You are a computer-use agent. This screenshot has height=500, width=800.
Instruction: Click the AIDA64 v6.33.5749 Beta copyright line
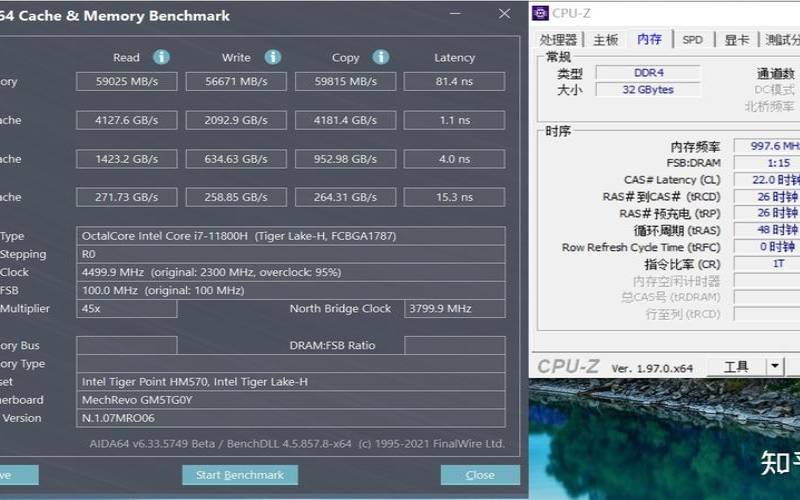(297, 444)
